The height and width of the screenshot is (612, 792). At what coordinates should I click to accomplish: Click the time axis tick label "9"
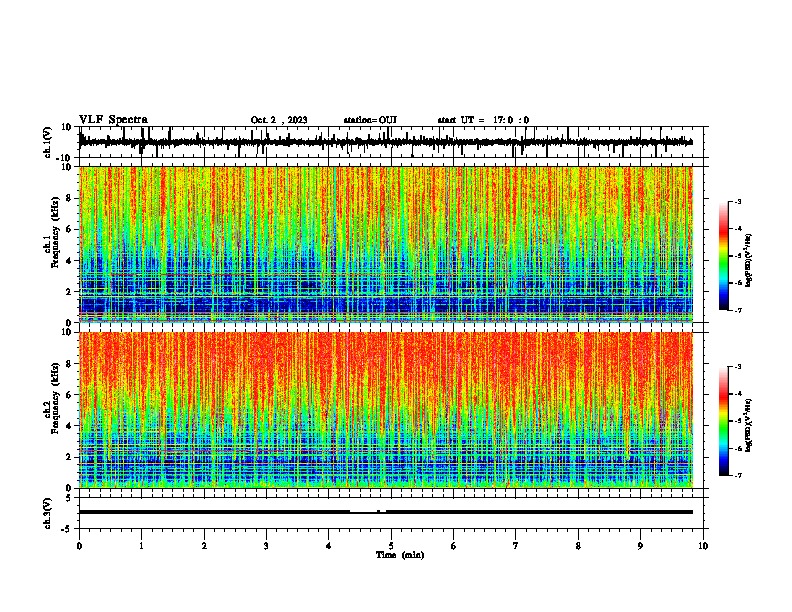point(640,546)
